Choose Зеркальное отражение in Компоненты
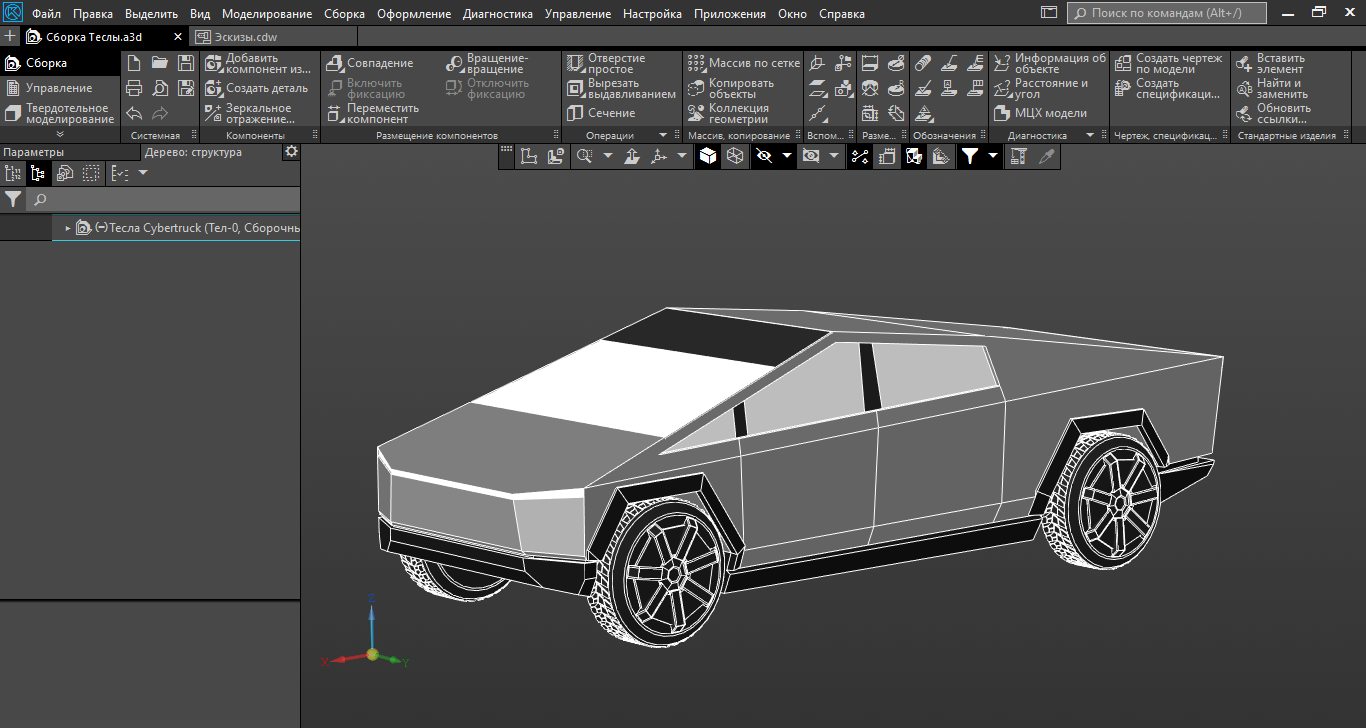 point(249,113)
